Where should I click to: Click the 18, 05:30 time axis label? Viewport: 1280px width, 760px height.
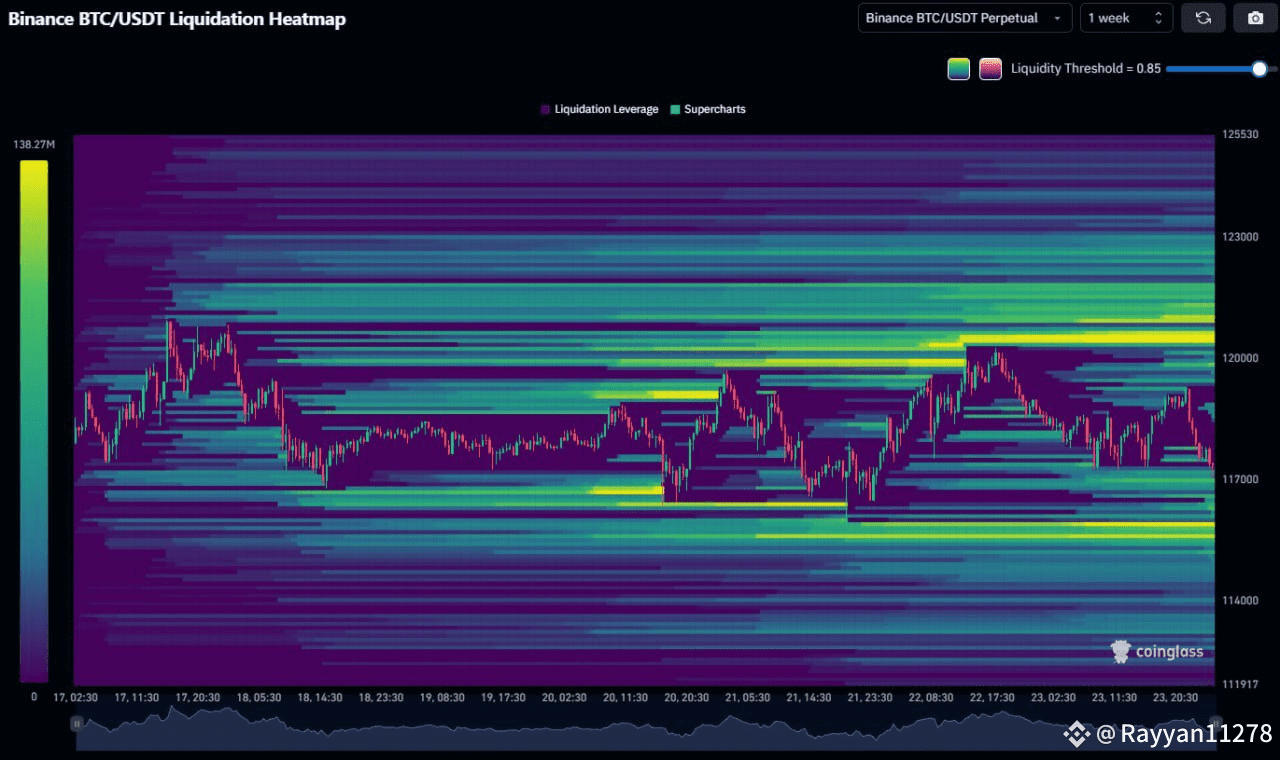(x=258, y=698)
